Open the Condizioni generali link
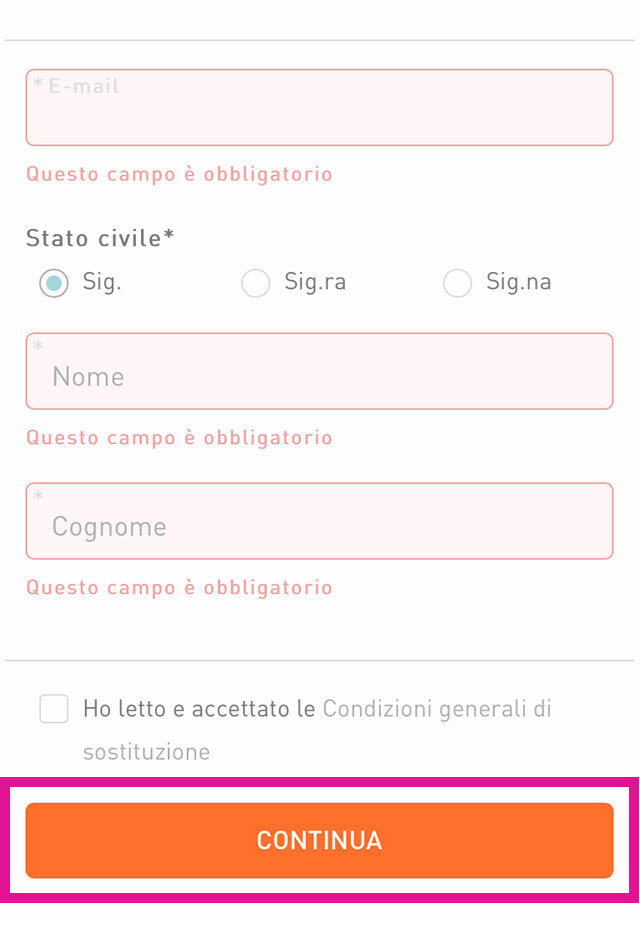 (x=437, y=709)
